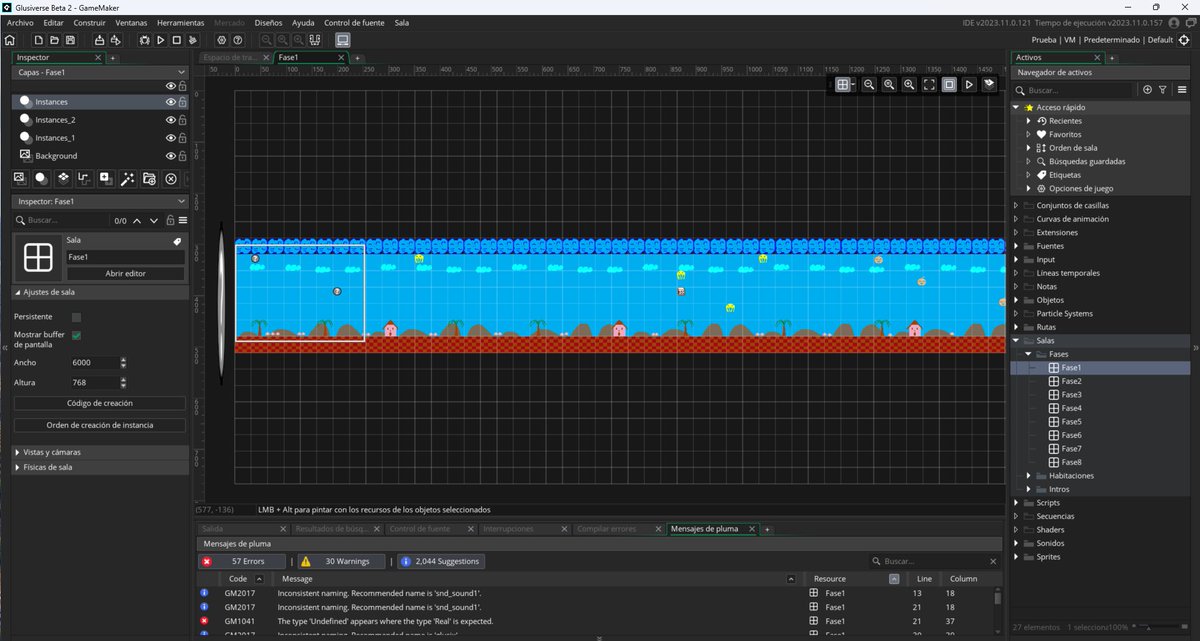Image resolution: width=1200 pixels, height=641 pixels.
Task: Delete the selected layer with X icon
Action: click(171, 178)
